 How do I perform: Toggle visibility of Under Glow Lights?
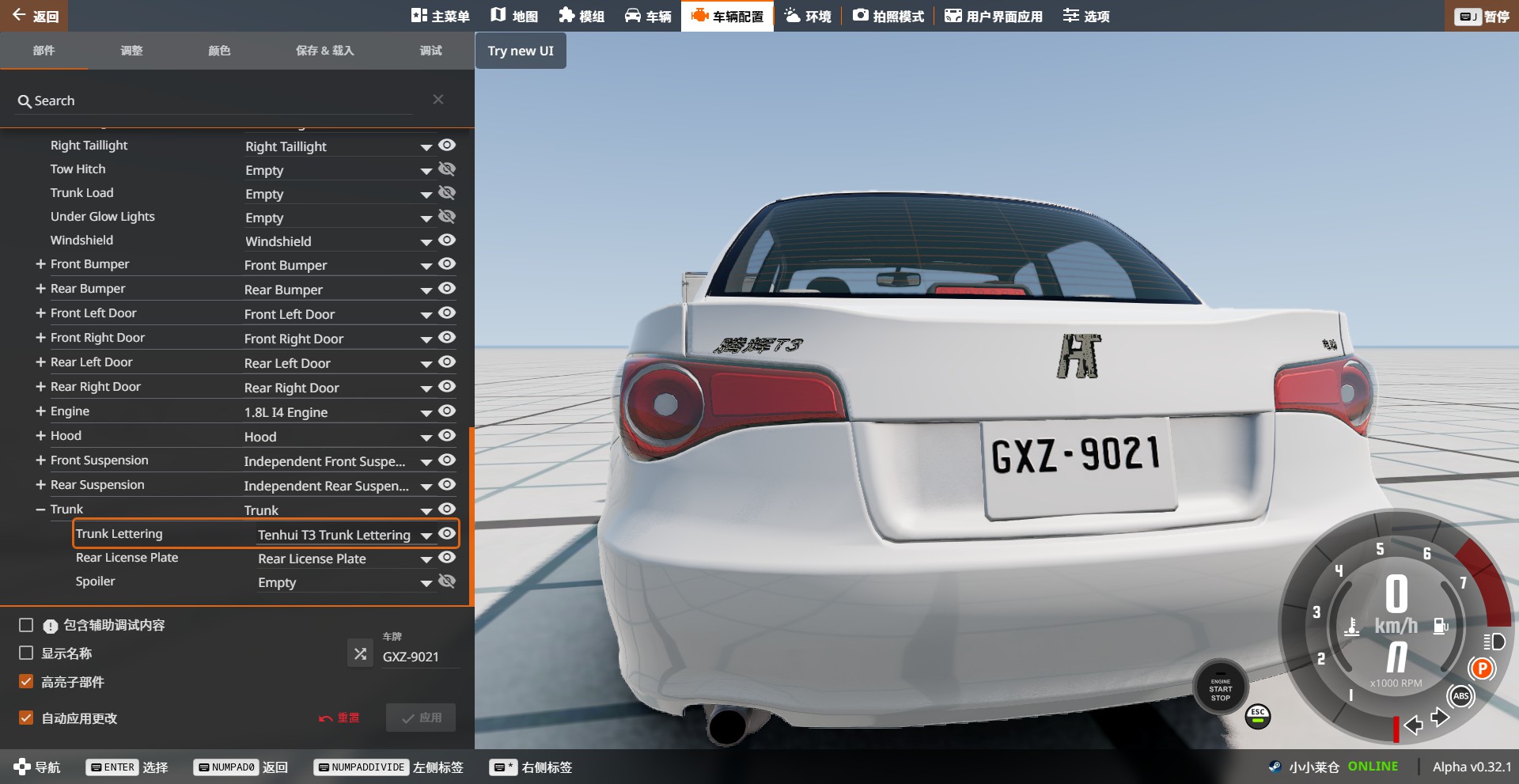click(447, 216)
